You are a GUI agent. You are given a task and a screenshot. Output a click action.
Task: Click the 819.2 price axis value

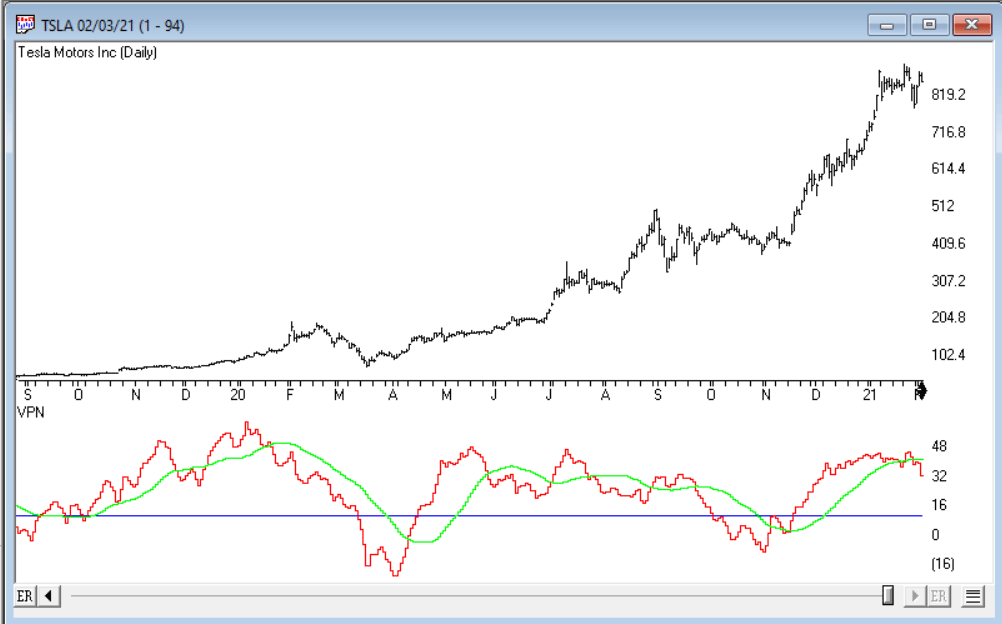948,95
